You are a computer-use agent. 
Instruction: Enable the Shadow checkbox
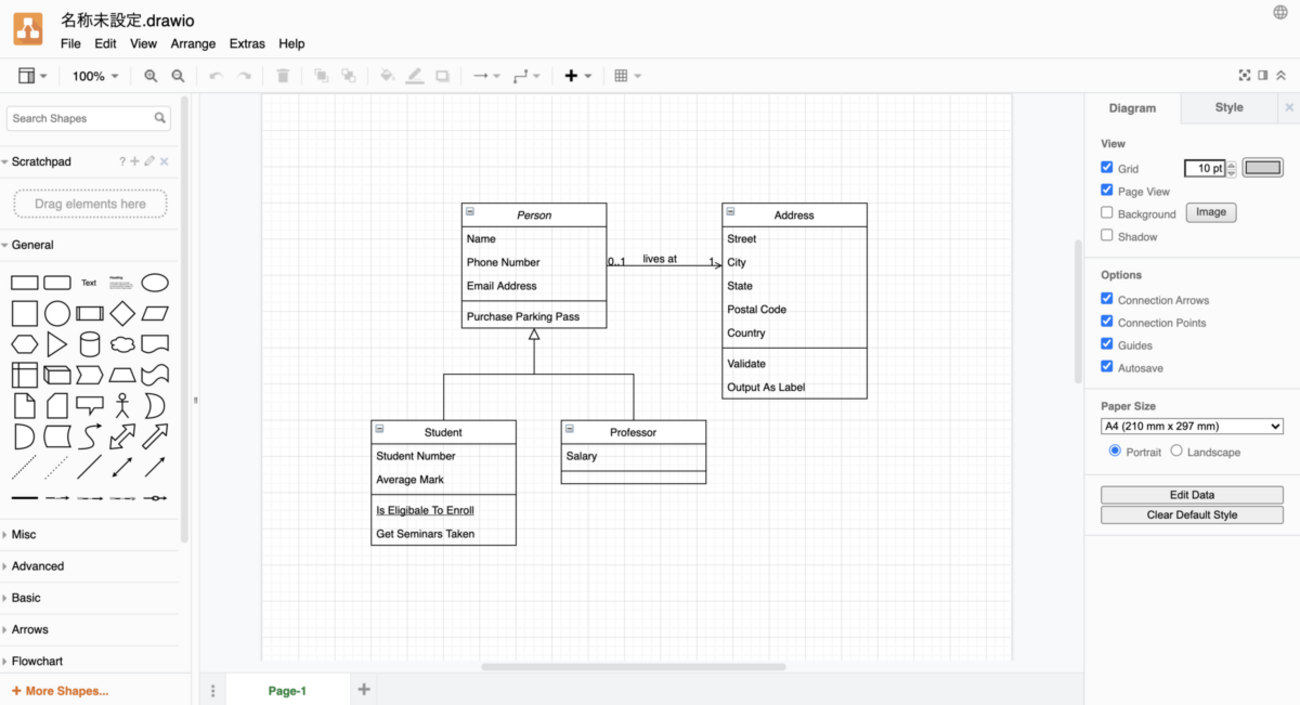coord(1107,236)
